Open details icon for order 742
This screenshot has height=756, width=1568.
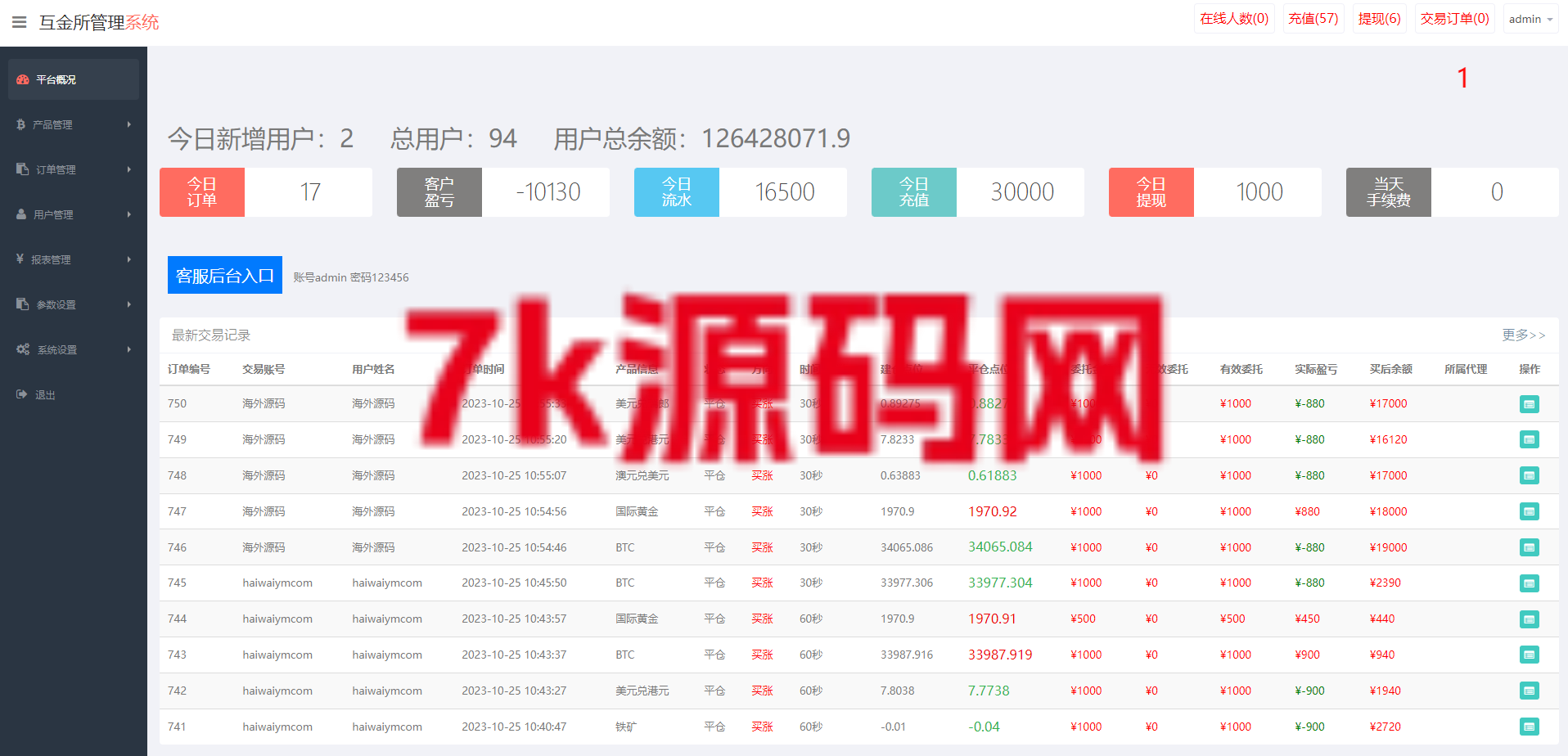(1530, 691)
